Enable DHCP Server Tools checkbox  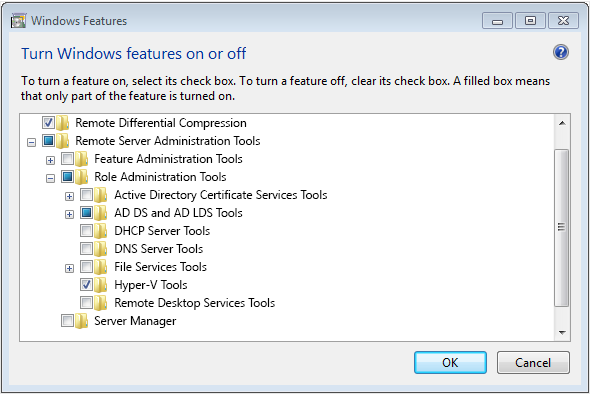pos(86,230)
